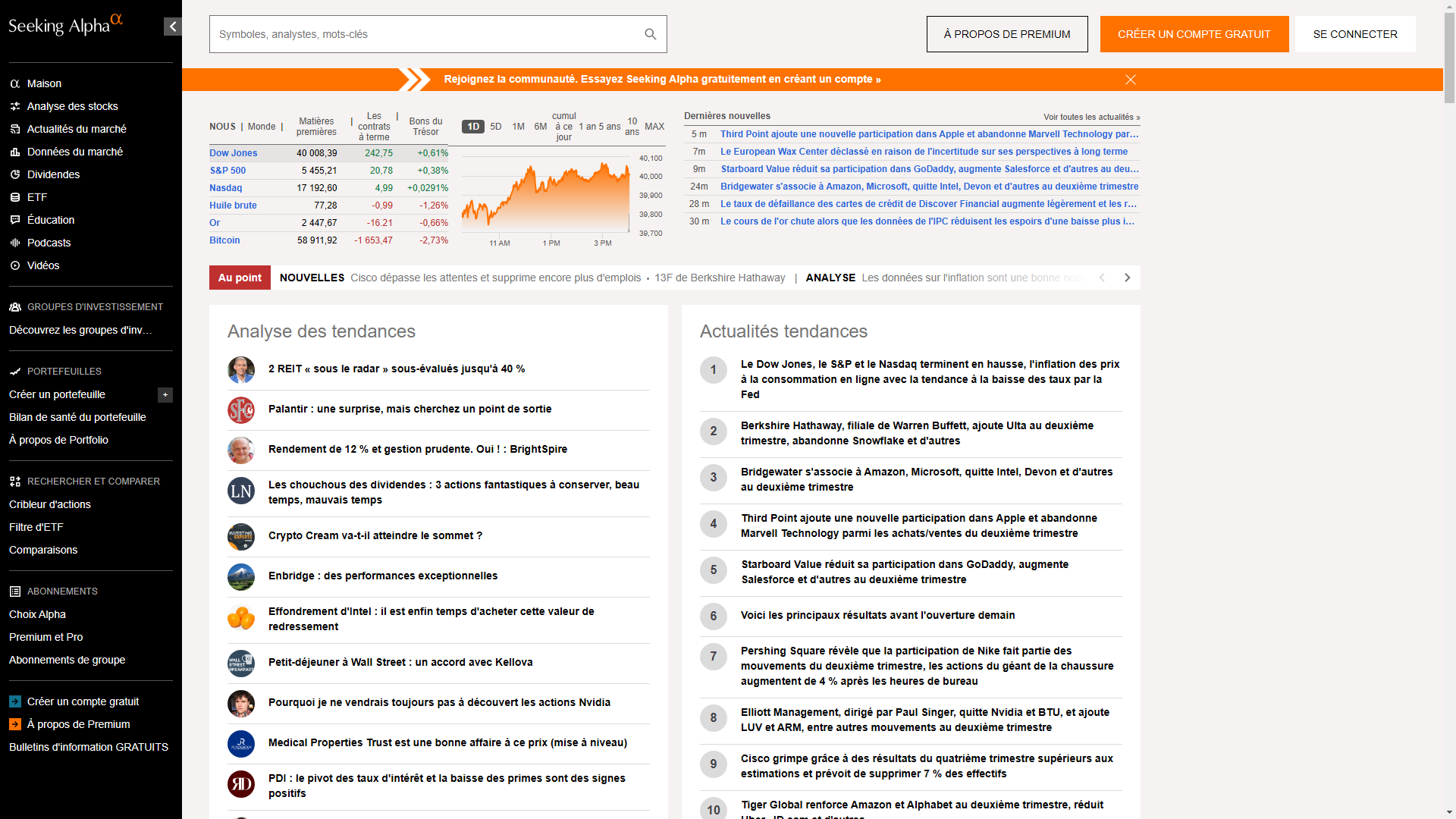Switch the chart to MAX range
Screen dimensions: 1456x819
pyautogui.click(x=654, y=127)
